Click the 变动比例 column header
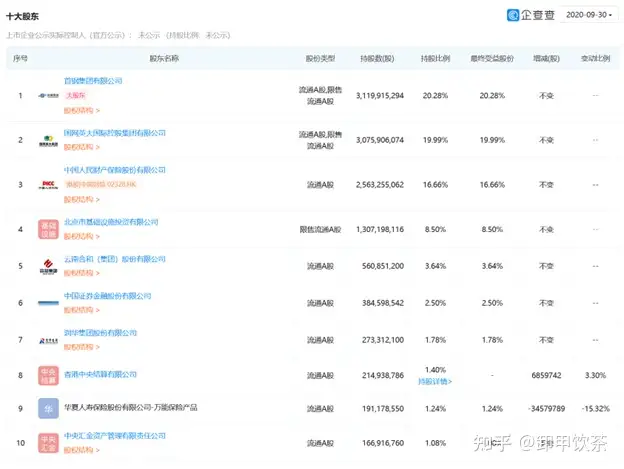 point(596,58)
